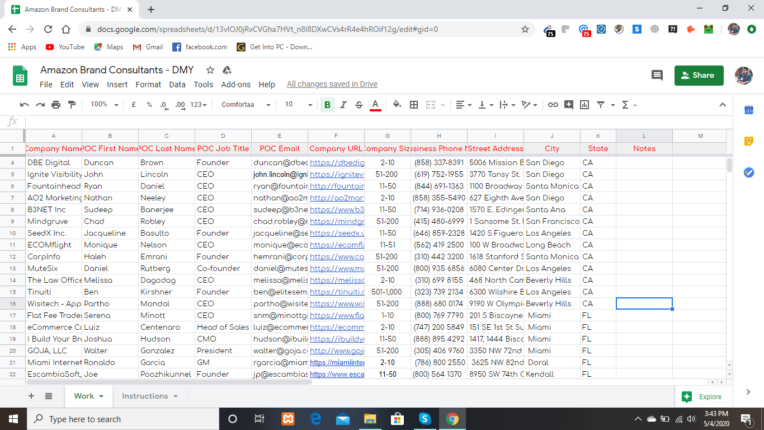
Task: Open the Calendar side panel icon
Action: click(x=749, y=111)
